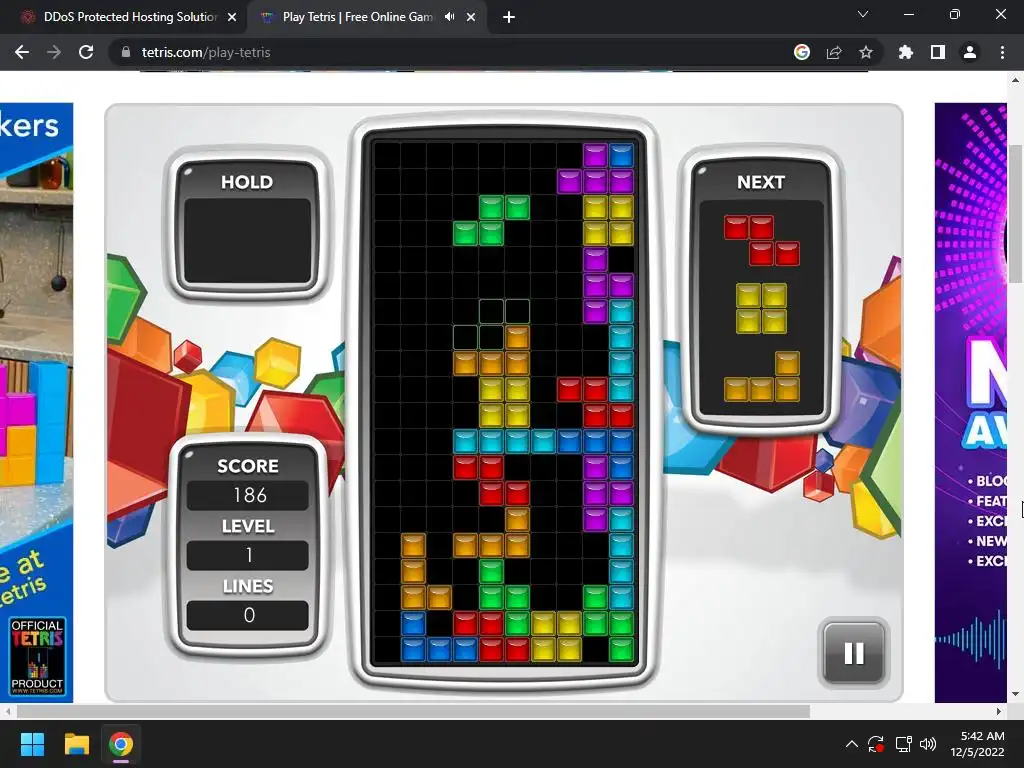The image size is (1024, 768).
Task: Toggle Chrome side panel
Action: pyautogui.click(x=938, y=52)
